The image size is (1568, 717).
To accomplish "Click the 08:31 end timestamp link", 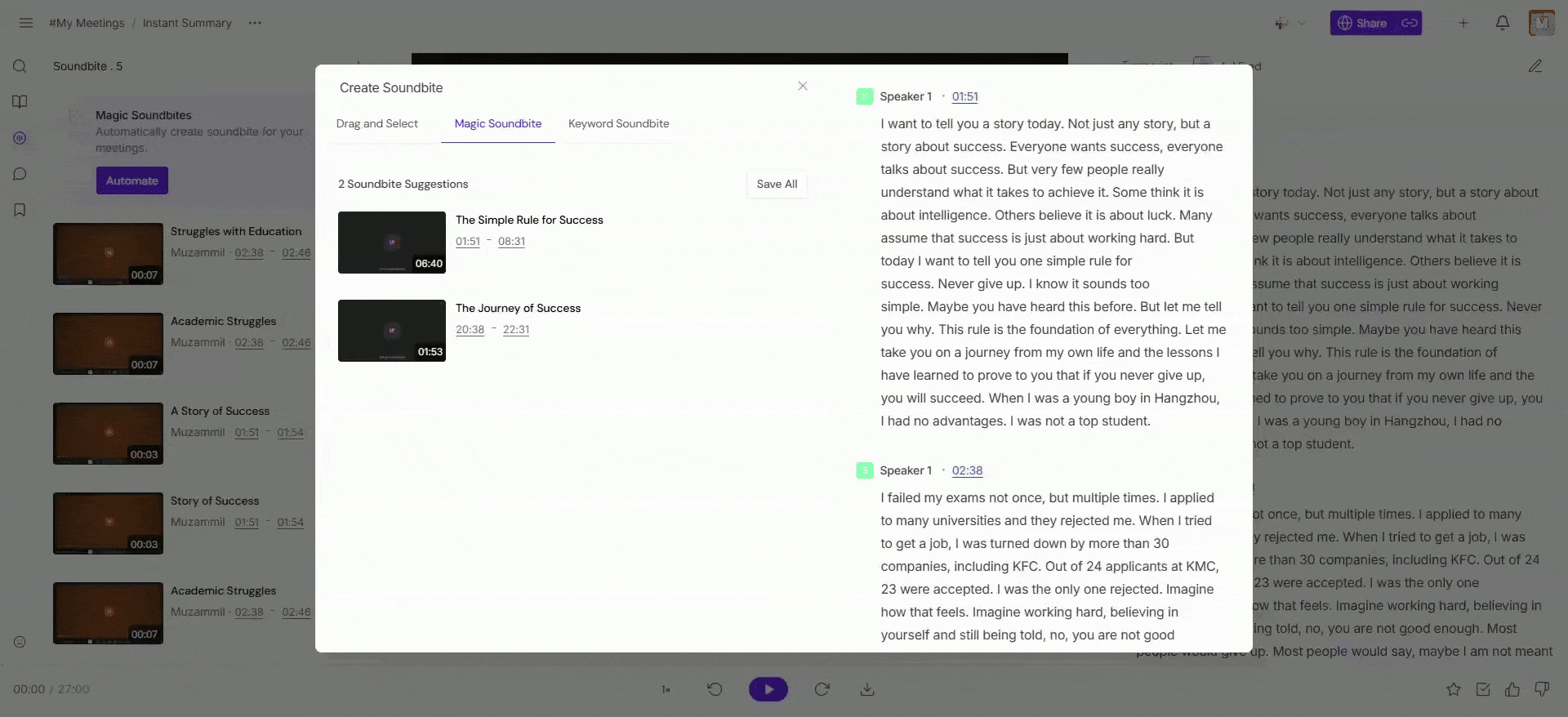I will (511, 241).
